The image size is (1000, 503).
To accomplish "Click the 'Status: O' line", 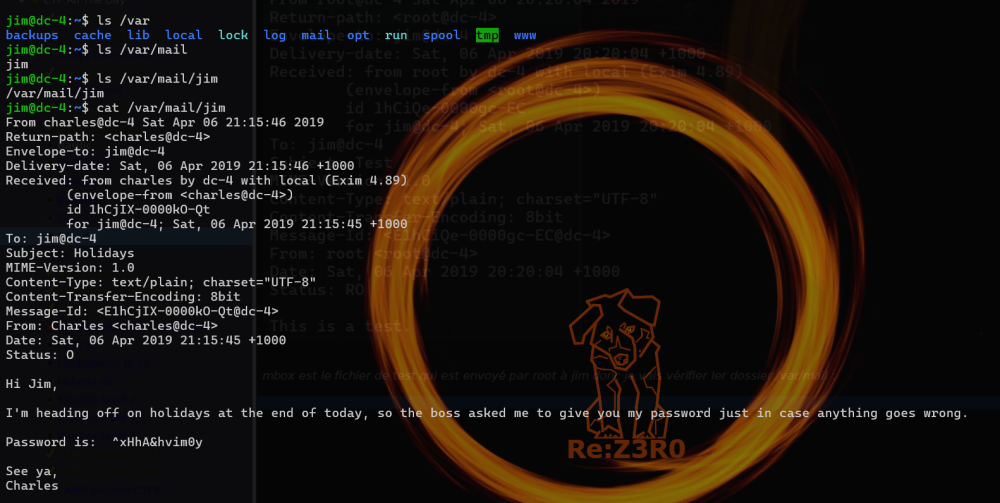I will 40,355.
